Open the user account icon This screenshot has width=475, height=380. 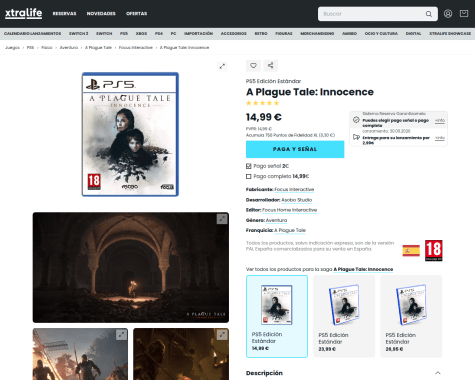(448, 14)
